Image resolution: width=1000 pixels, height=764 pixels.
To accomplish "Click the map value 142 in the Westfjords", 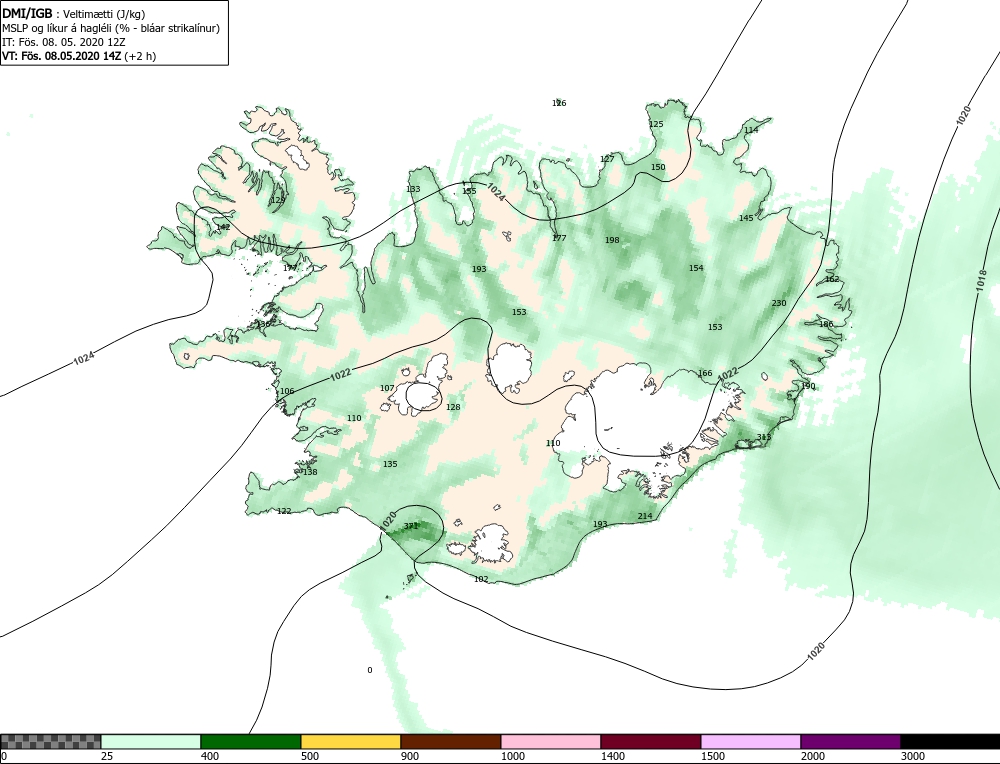I will (x=224, y=227).
